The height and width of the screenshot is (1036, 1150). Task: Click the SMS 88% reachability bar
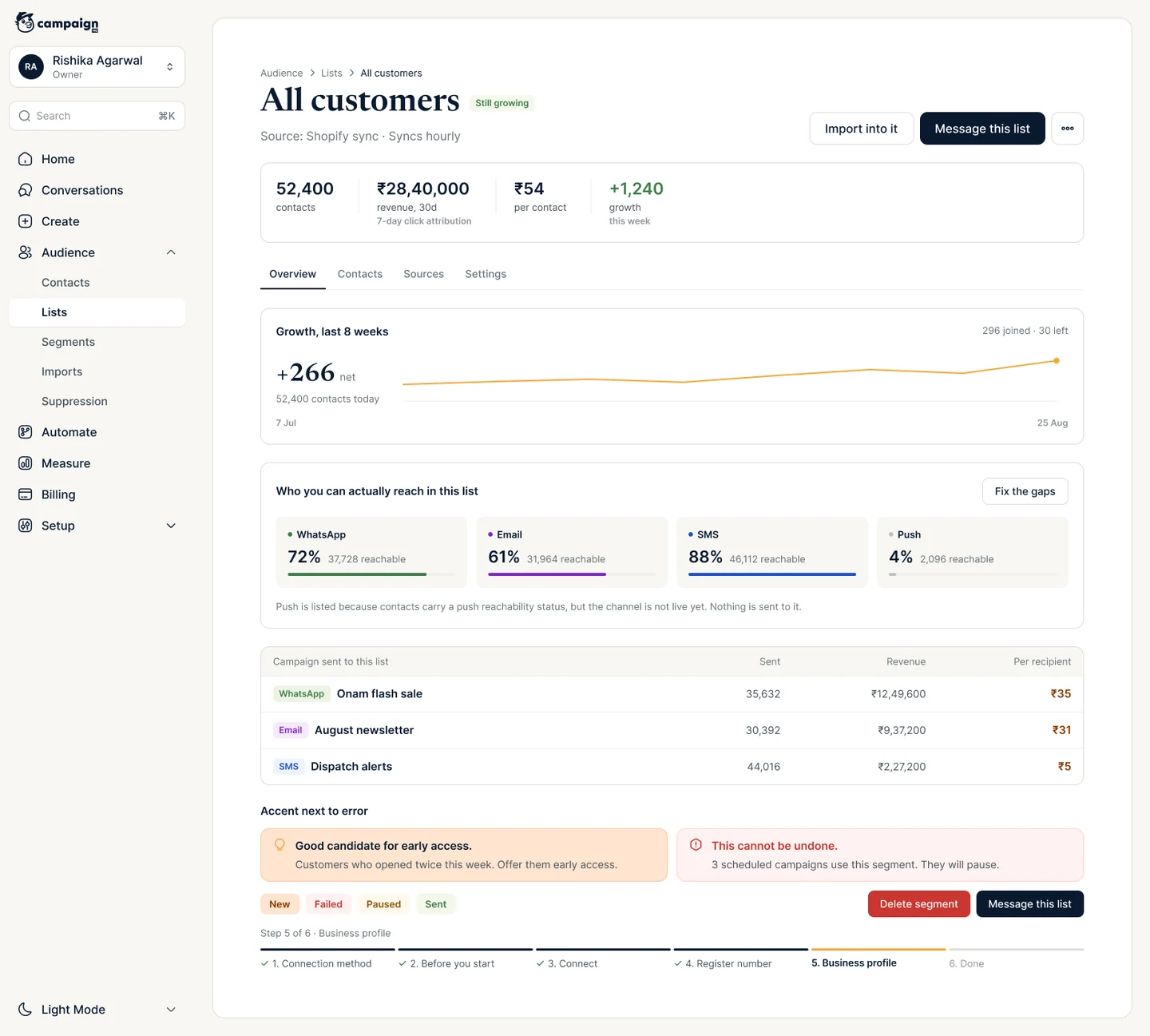(773, 574)
